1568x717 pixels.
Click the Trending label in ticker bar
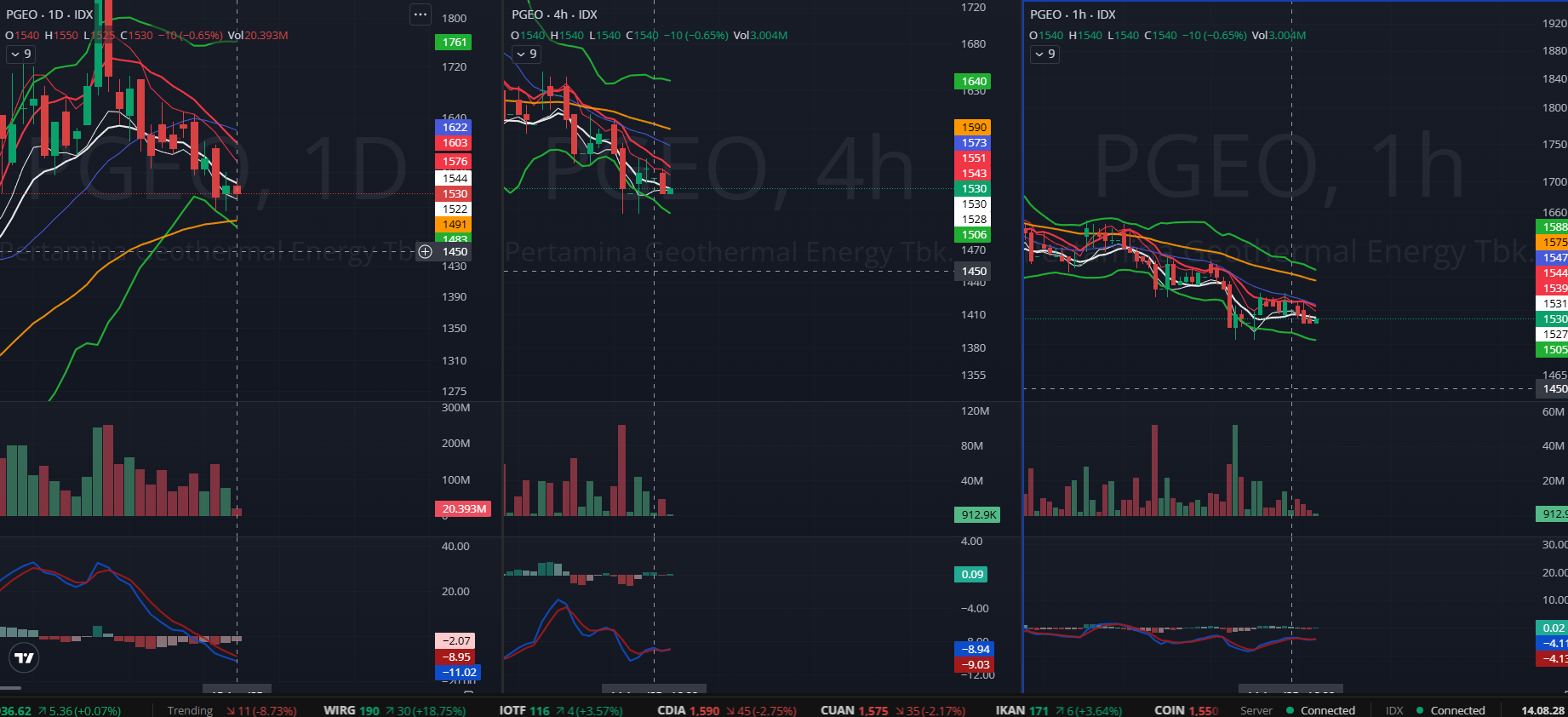[x=190, y=710]
